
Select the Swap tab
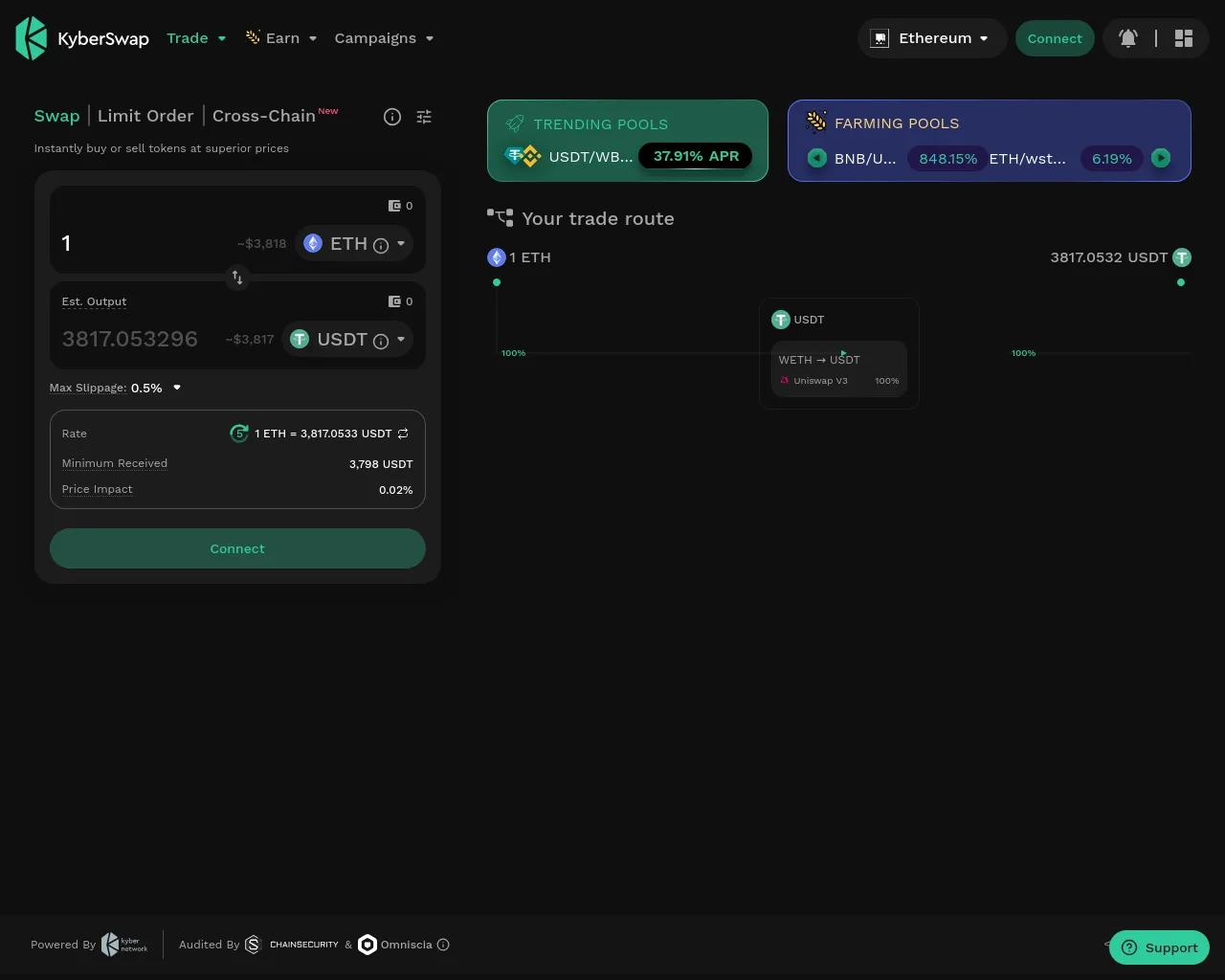click(x=56, y=116)
